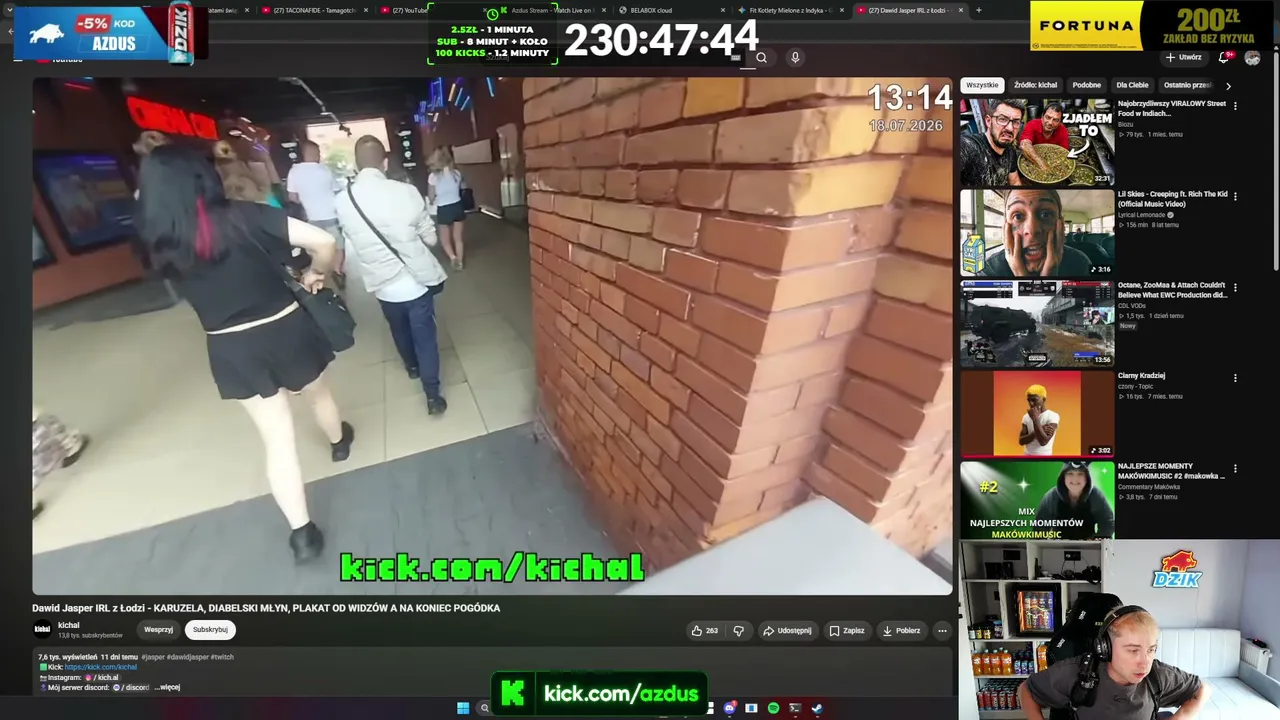1280x720 pixels.
Task: Close the BELABOX cloud browser tab
Action: [722, 10]
